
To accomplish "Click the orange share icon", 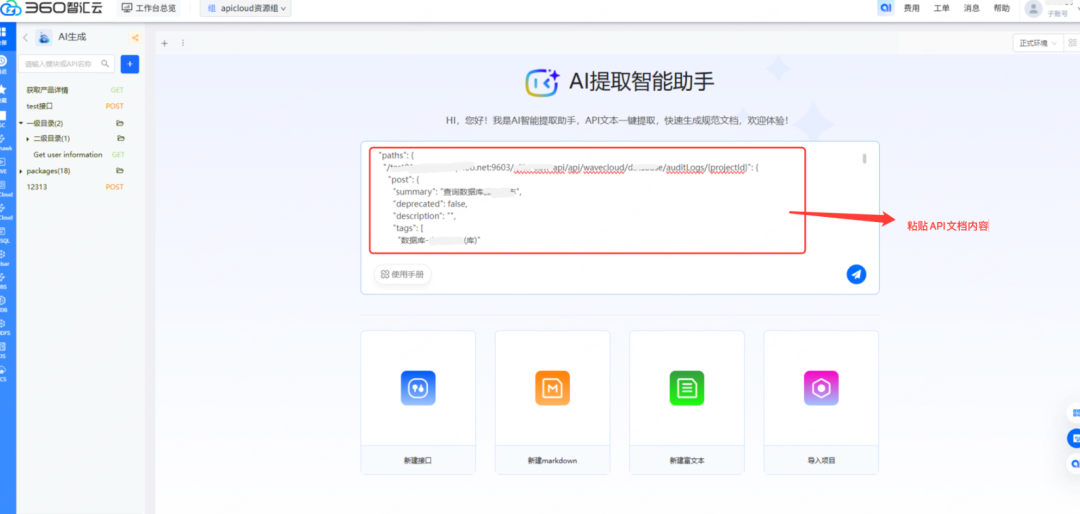I will coord(134,38).
